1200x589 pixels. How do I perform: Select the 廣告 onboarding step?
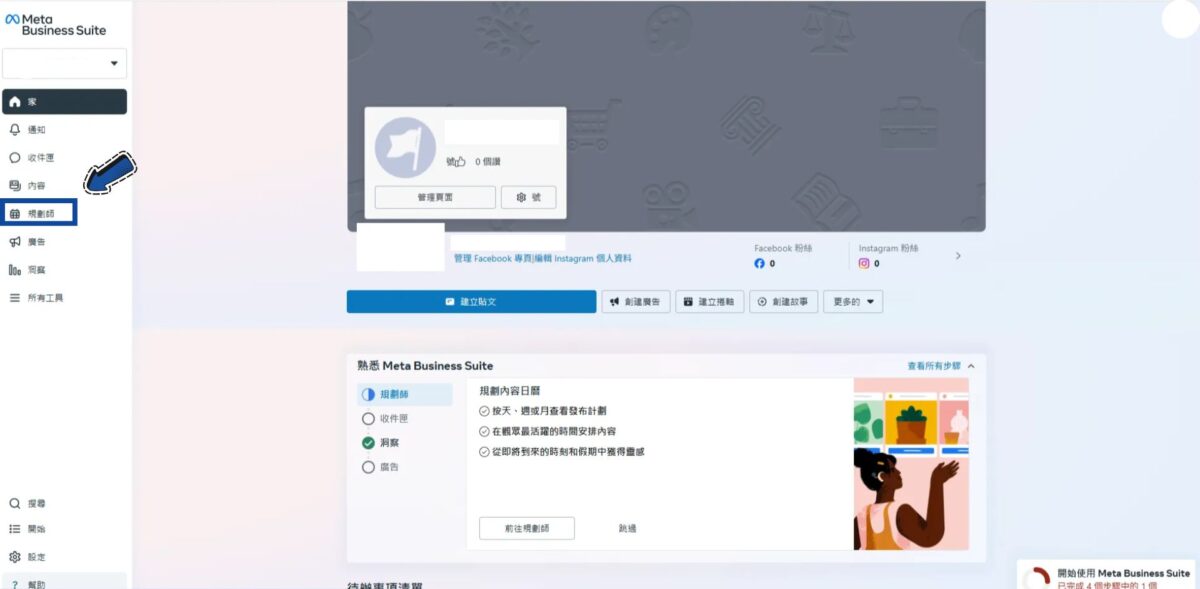[x=406, y=466]
